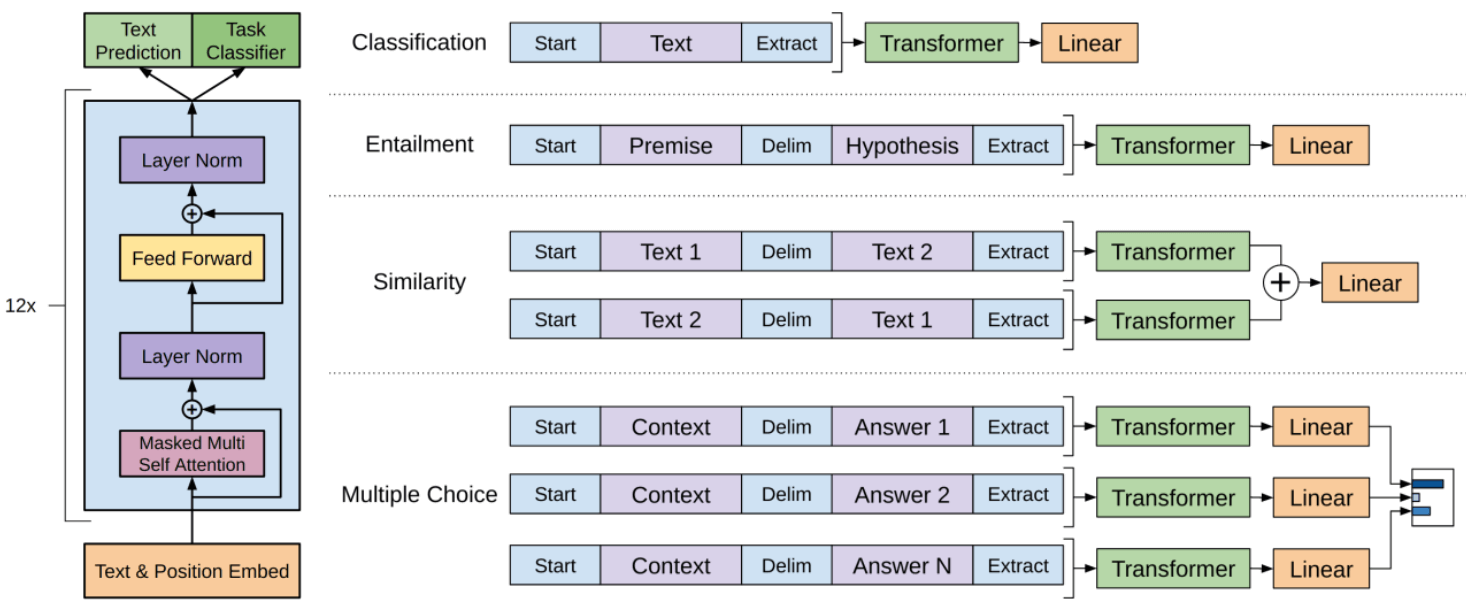Click the Entailment task label
Viewport: 1466px width, 610px height.
(419, 144)
